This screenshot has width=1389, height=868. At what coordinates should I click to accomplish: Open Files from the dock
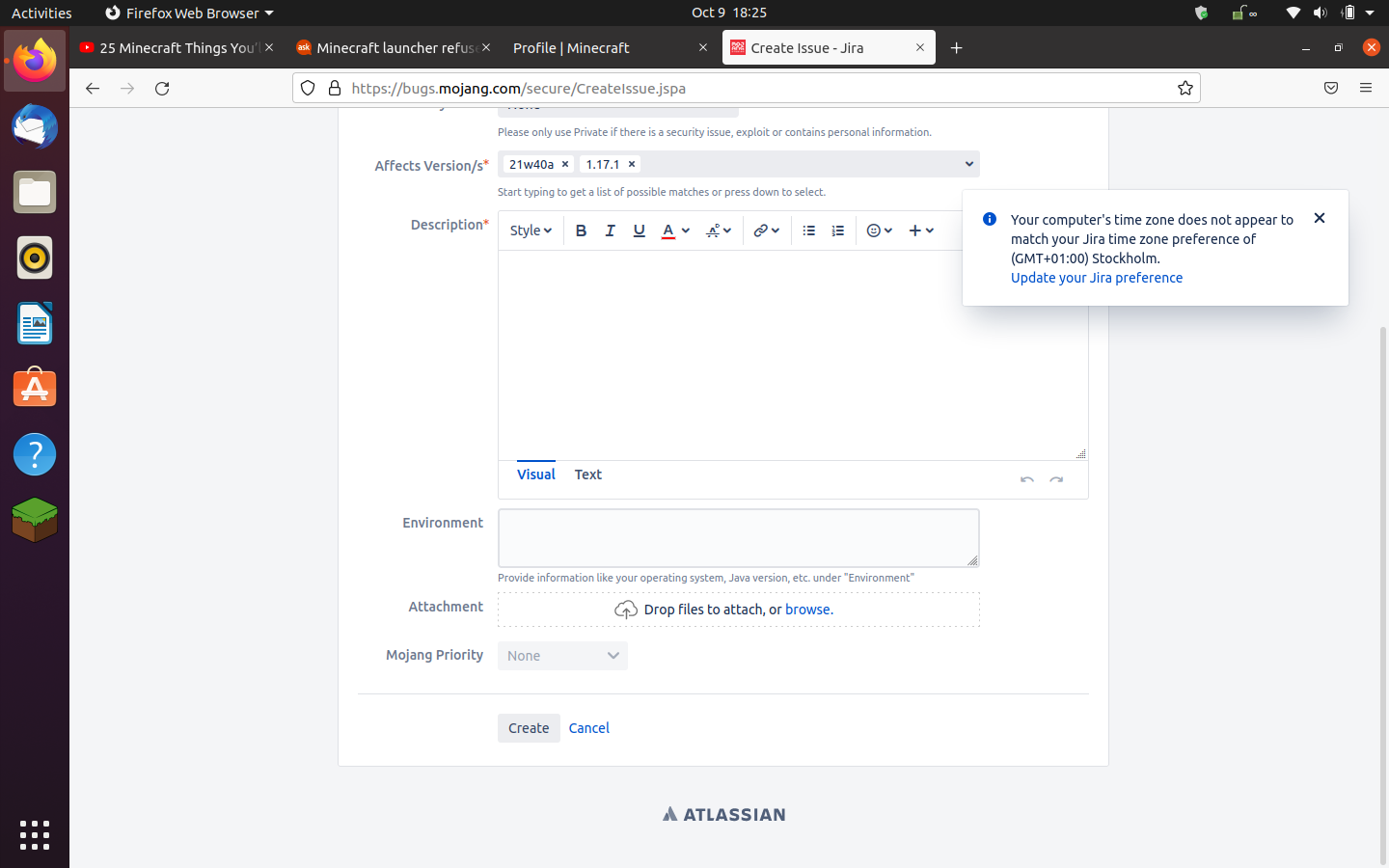(x=35, y=192)
